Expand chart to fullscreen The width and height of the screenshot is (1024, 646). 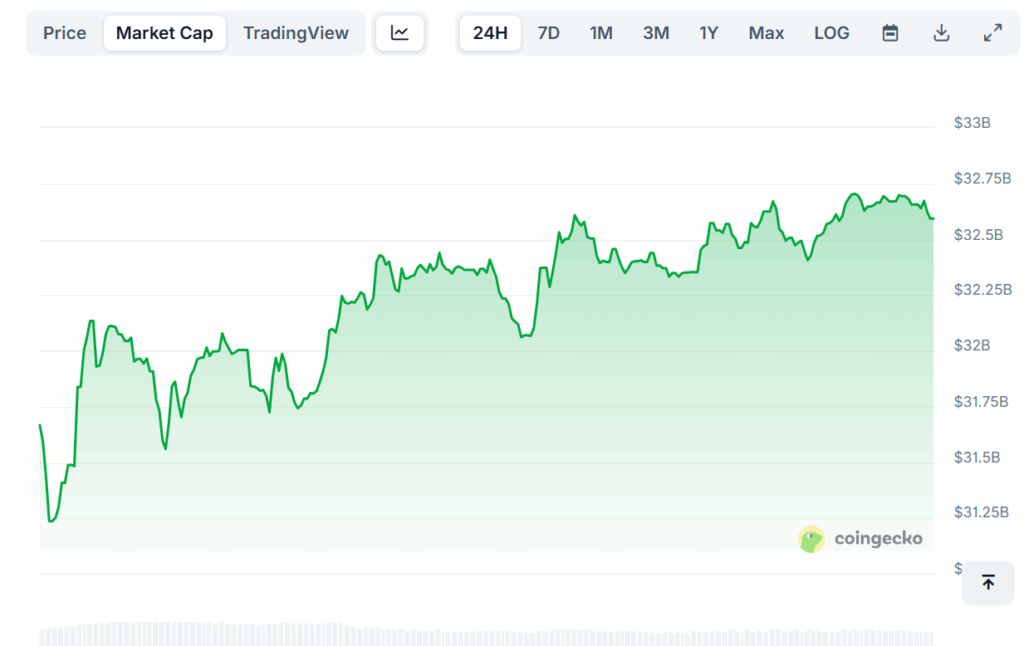pos(993,33)
